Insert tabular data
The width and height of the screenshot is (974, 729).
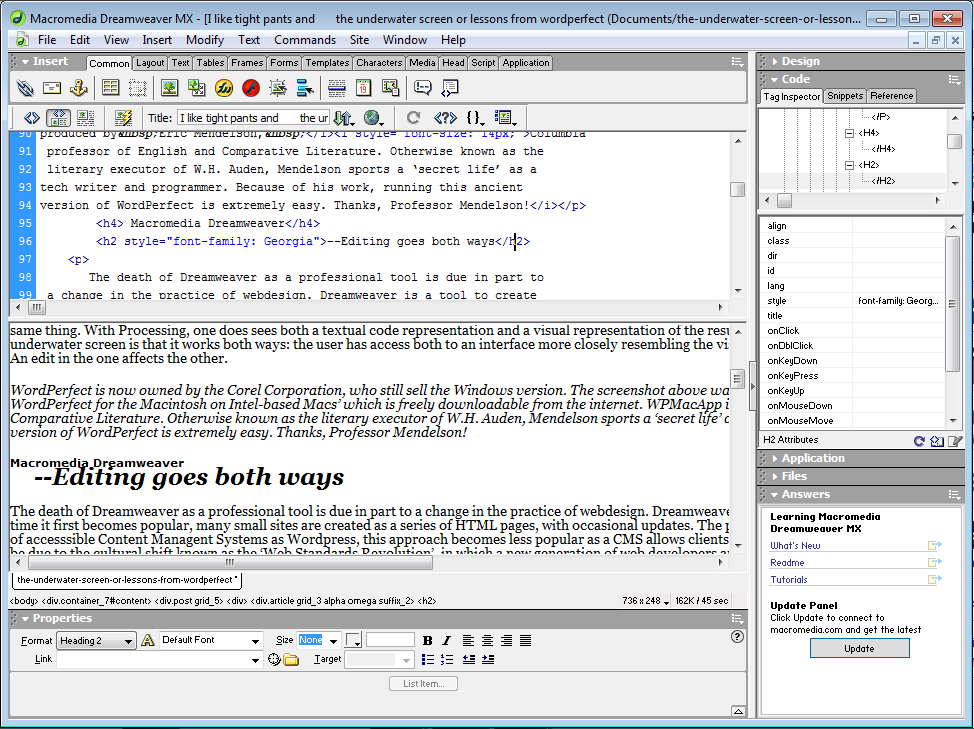click(391, 88)
